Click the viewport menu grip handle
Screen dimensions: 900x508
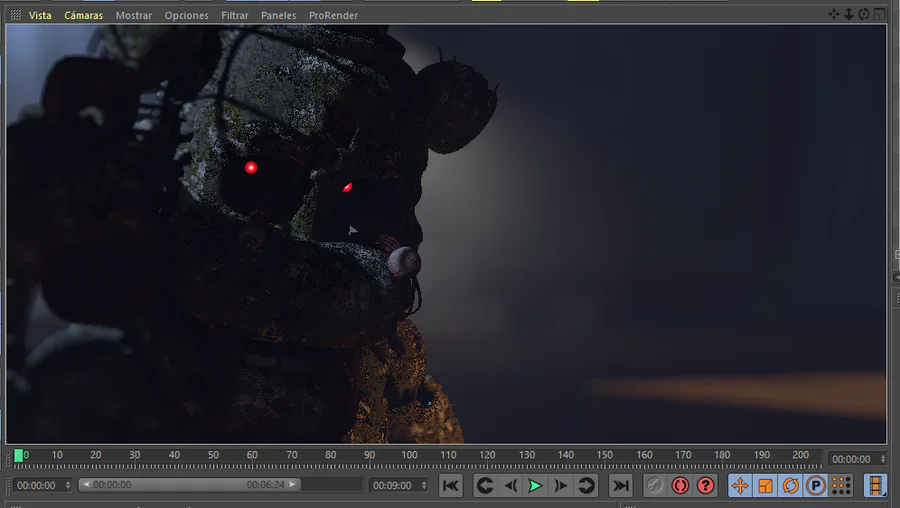(15, 15)
